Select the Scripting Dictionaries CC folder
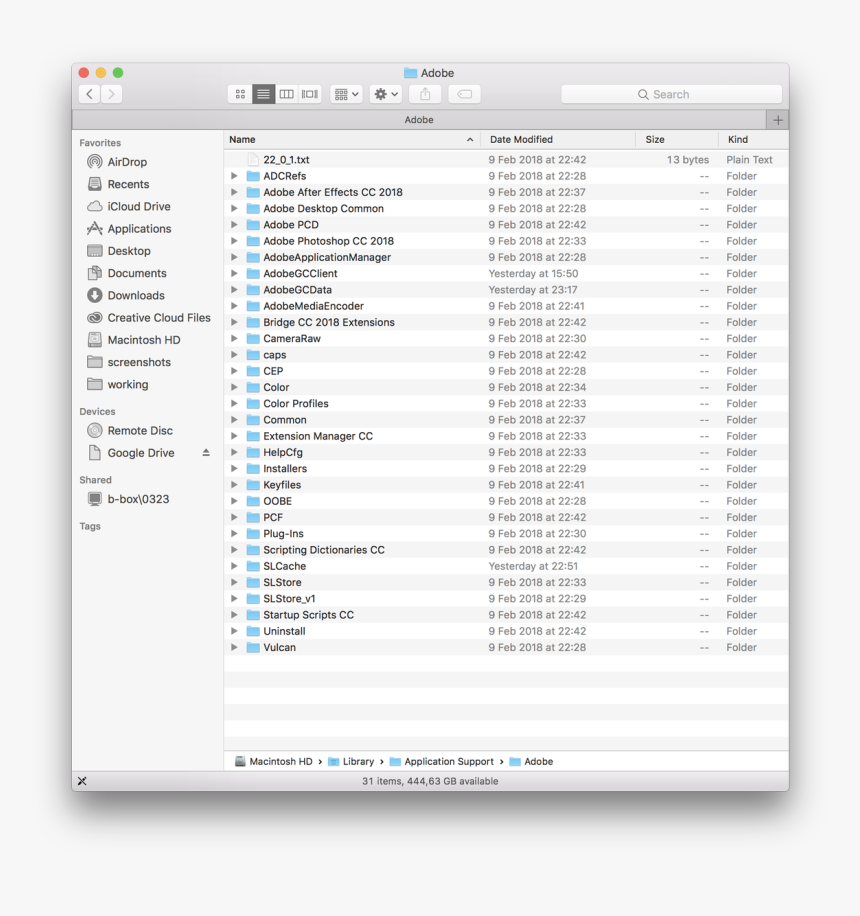 (x=506, y=550)
